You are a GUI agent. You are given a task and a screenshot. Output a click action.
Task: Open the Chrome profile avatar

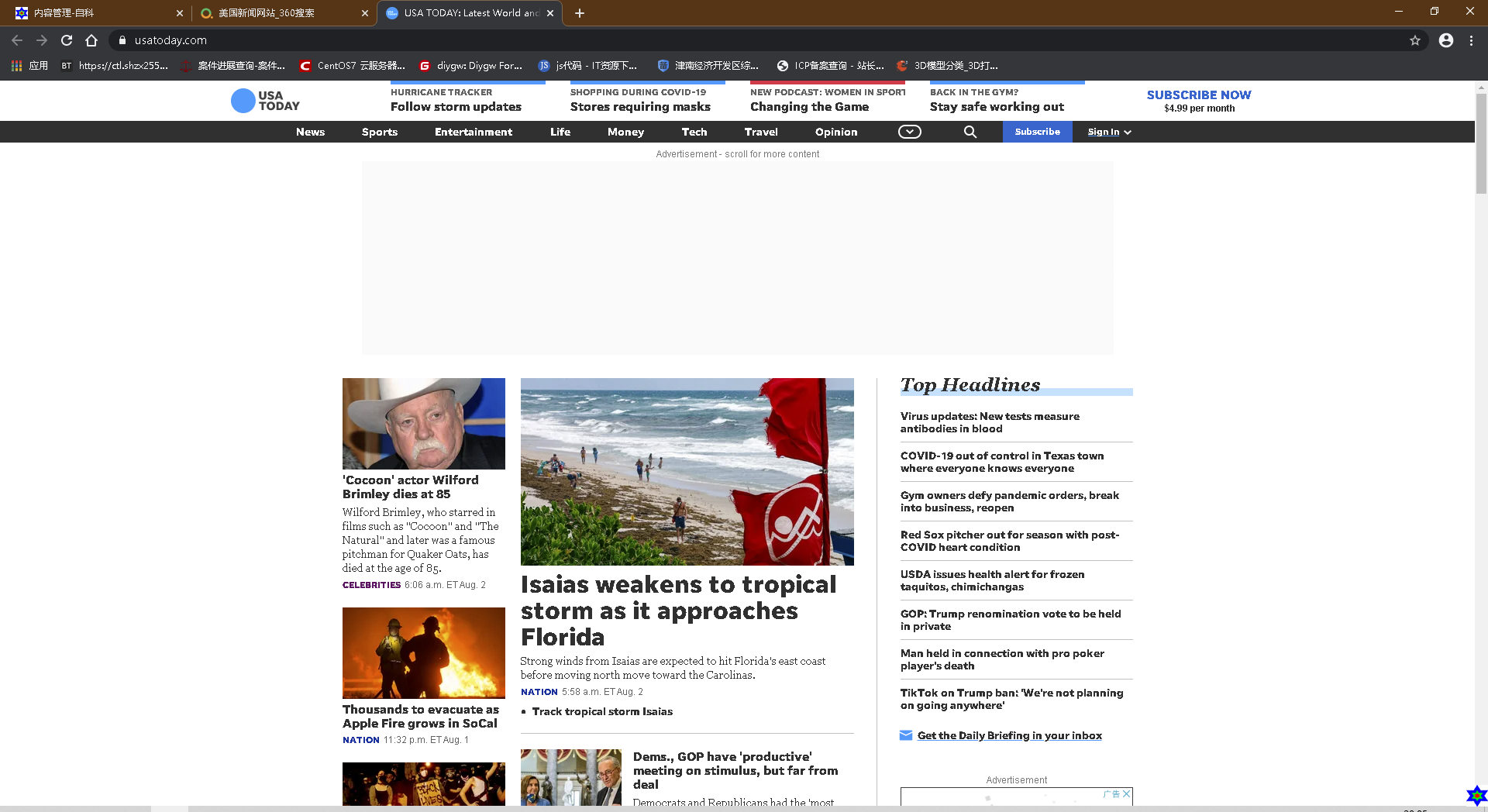click(x=1446, y=40)
